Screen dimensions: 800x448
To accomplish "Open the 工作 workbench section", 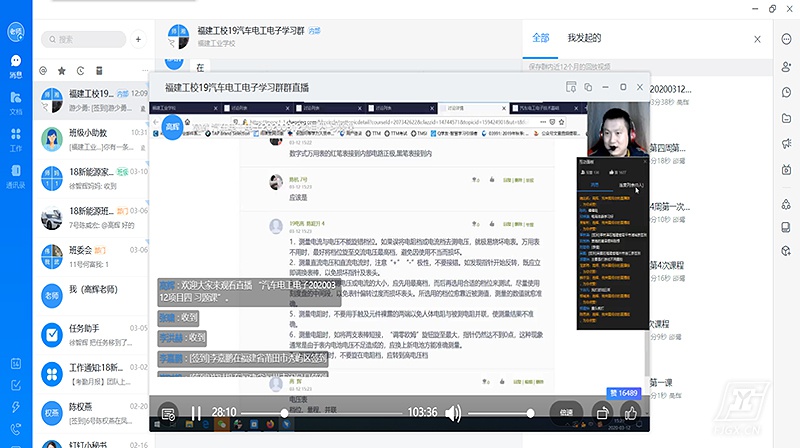I will [x=16, y=139].
